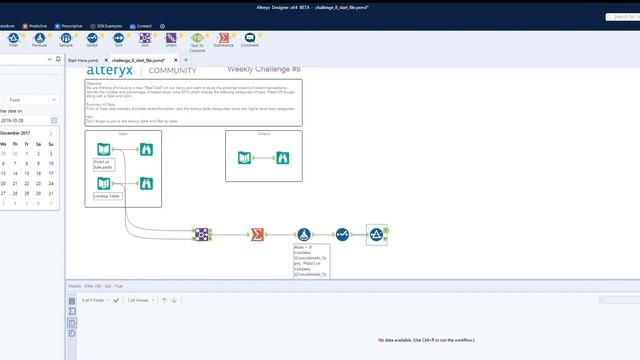640x360 pixels.
Task: Select the Summarize node on the canvas
Action: [257, 234]
